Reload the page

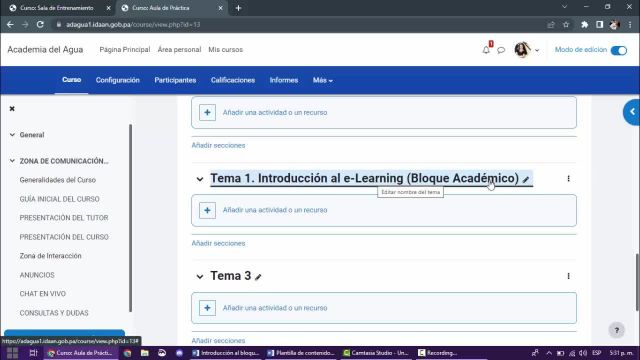[x=40, y=24]
